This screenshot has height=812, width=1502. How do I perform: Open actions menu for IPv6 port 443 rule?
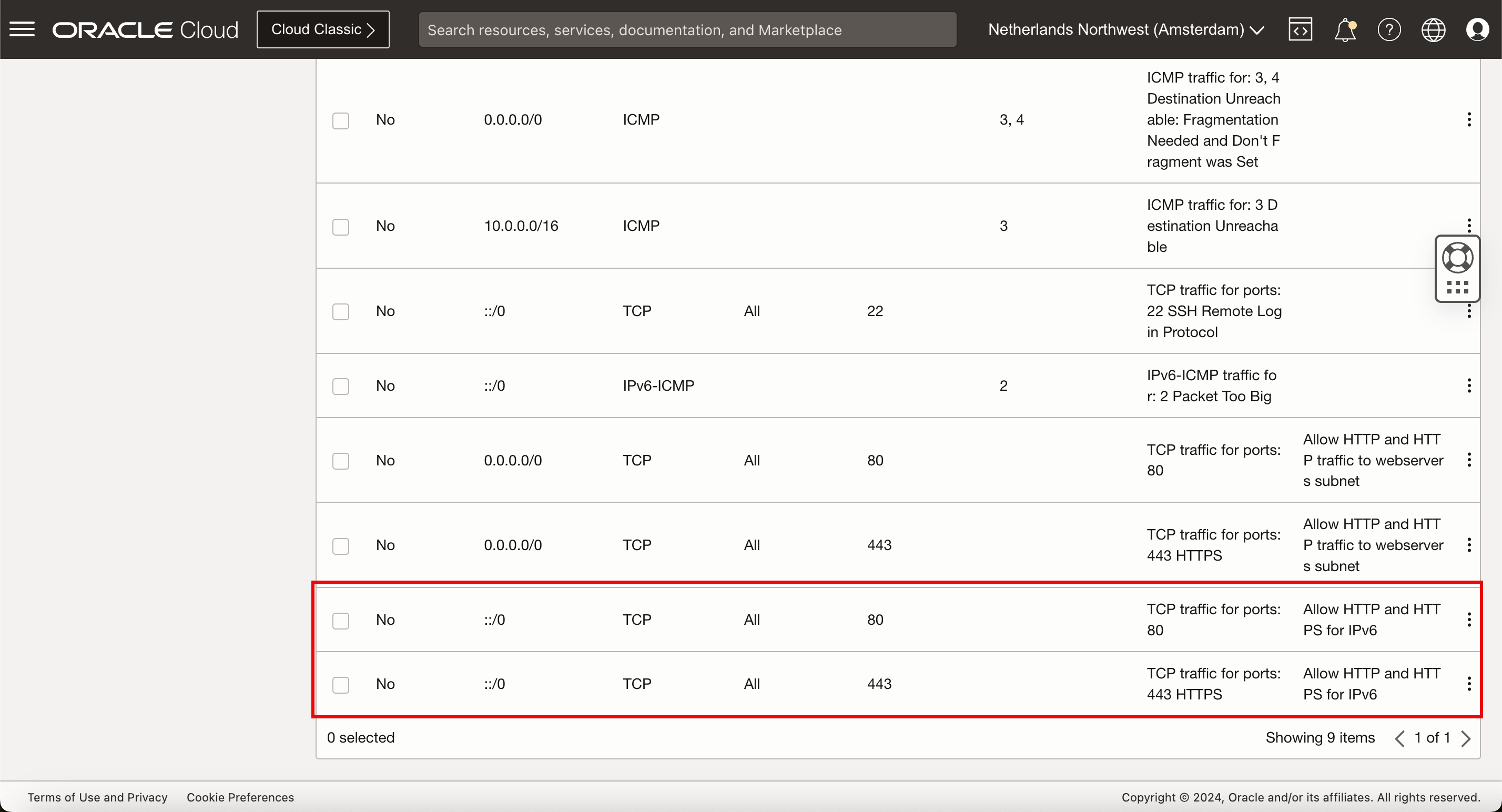(1469, 684)
